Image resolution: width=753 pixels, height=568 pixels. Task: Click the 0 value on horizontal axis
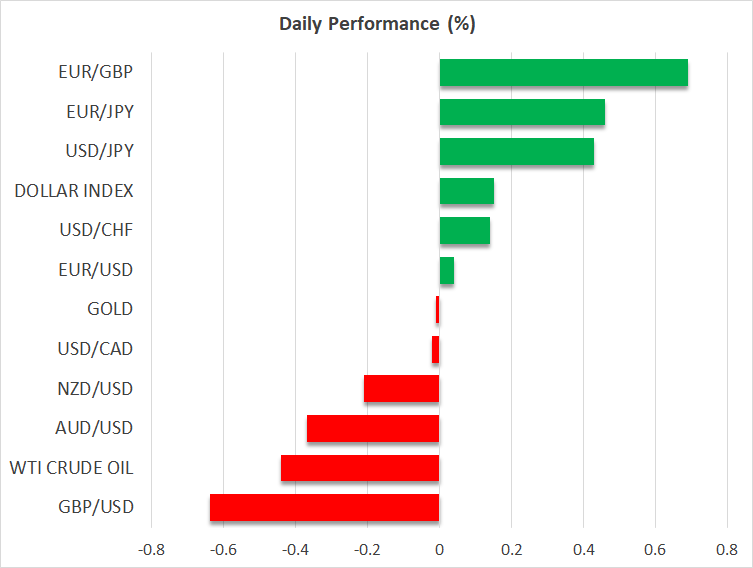[x=439, y=549]
